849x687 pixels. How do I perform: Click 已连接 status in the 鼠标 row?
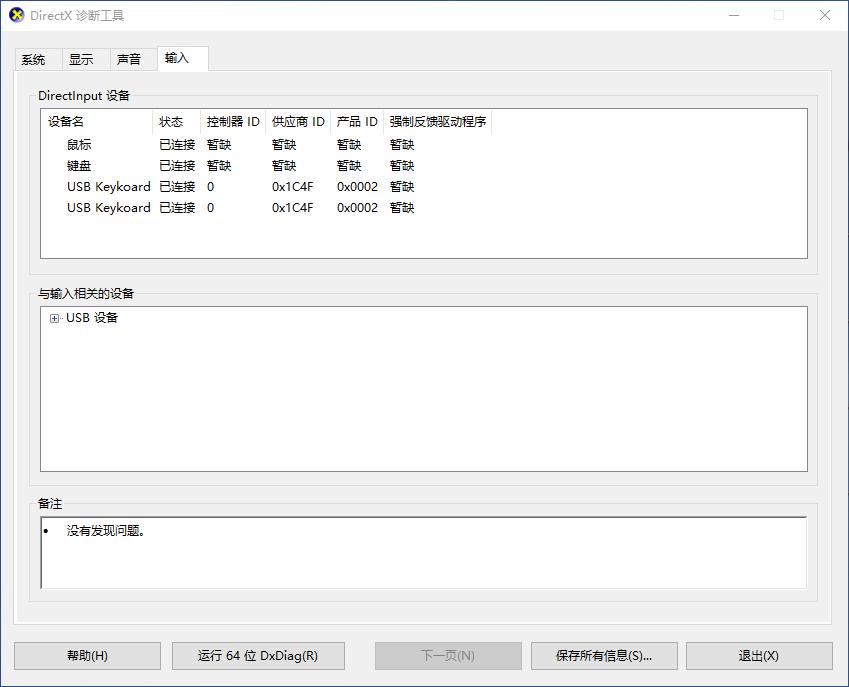(x=177, y=145)
